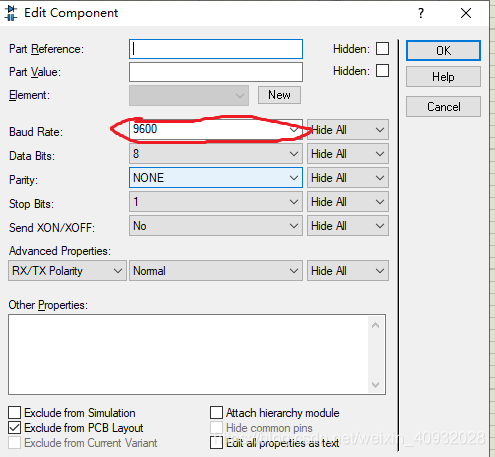Close the Edit Component dialog
The height and width of the screenshot is (457, 495).
click(466, 13)
